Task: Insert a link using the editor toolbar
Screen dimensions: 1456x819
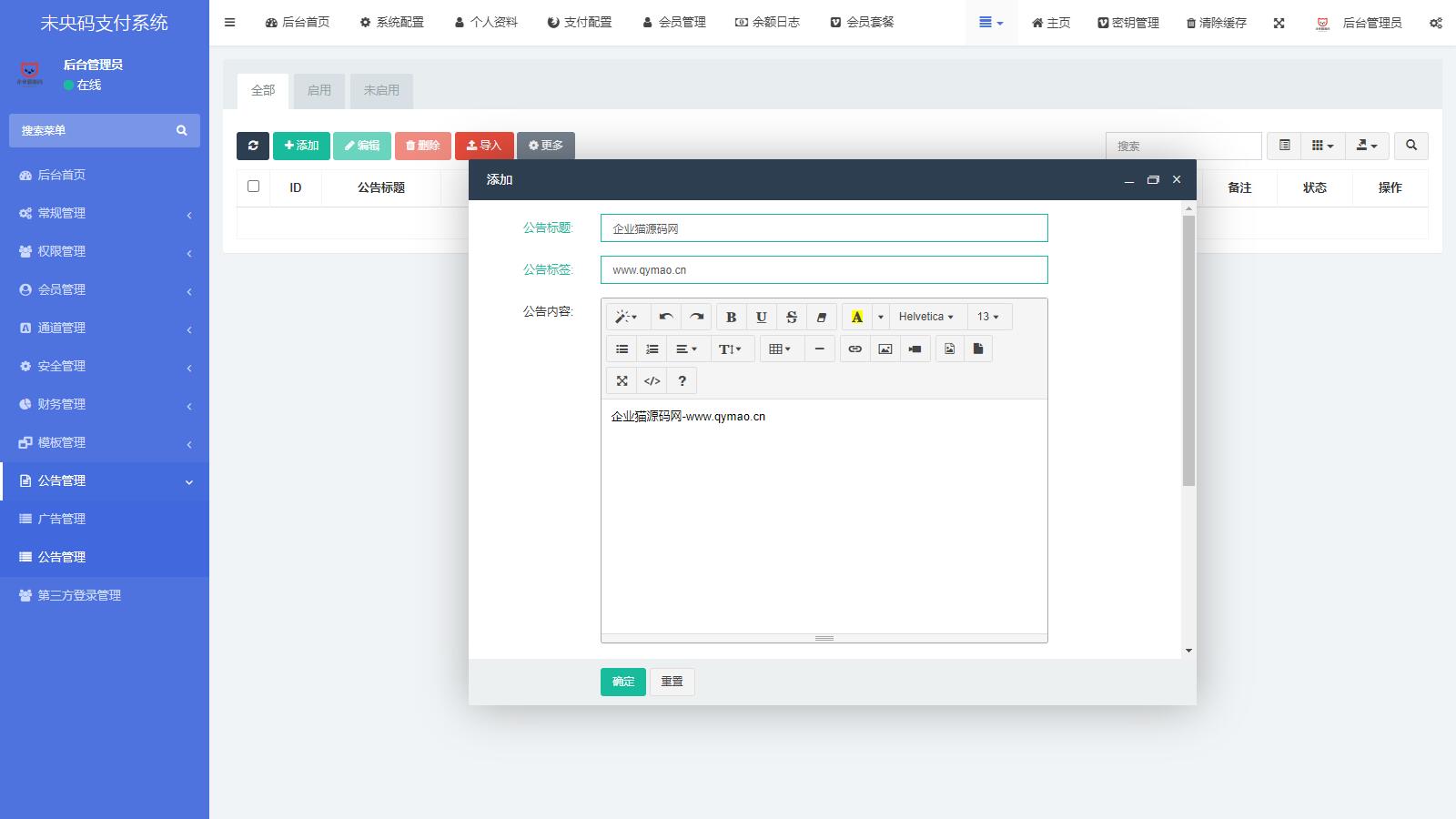Action: click(x=854, y=349)
